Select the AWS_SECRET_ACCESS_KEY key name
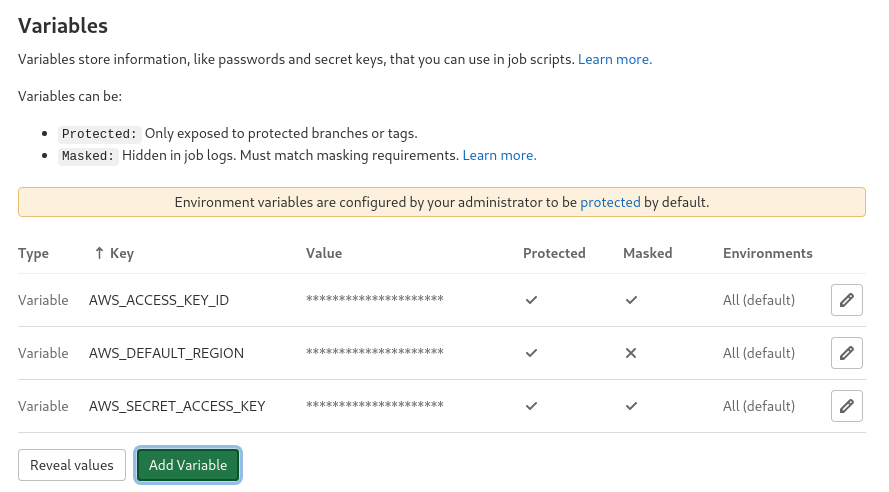Screen dimensions: 889x492 pyautogui.click(x=177, y=406)
